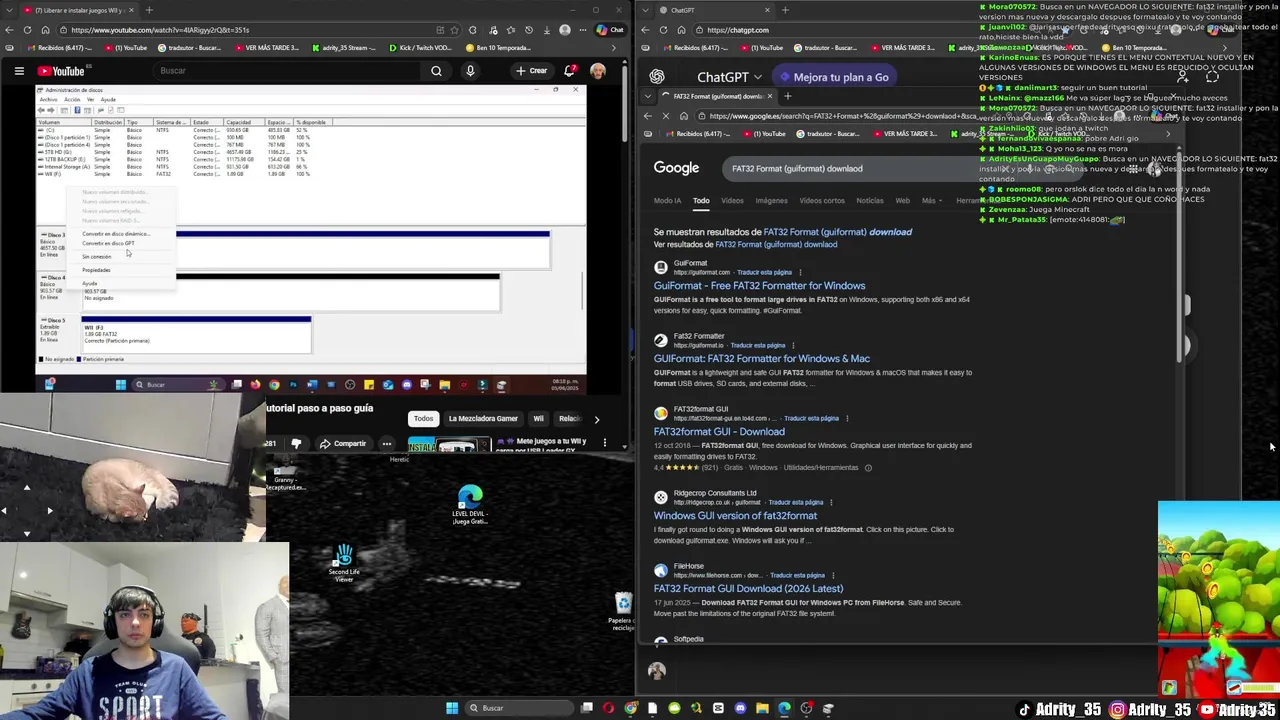This screenshot has height=720, width=1280.
Task: Open 'Mete juegos a tu Wii' video thumbnail
Action: click(449, 445)
